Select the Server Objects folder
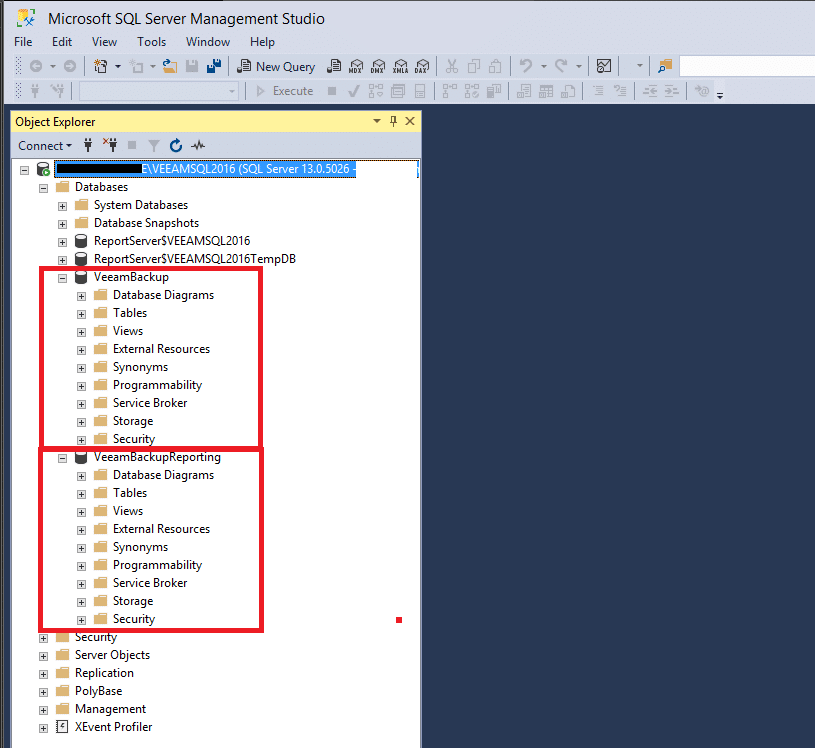Viewport: 815px width, 748px height. point(112,655)
